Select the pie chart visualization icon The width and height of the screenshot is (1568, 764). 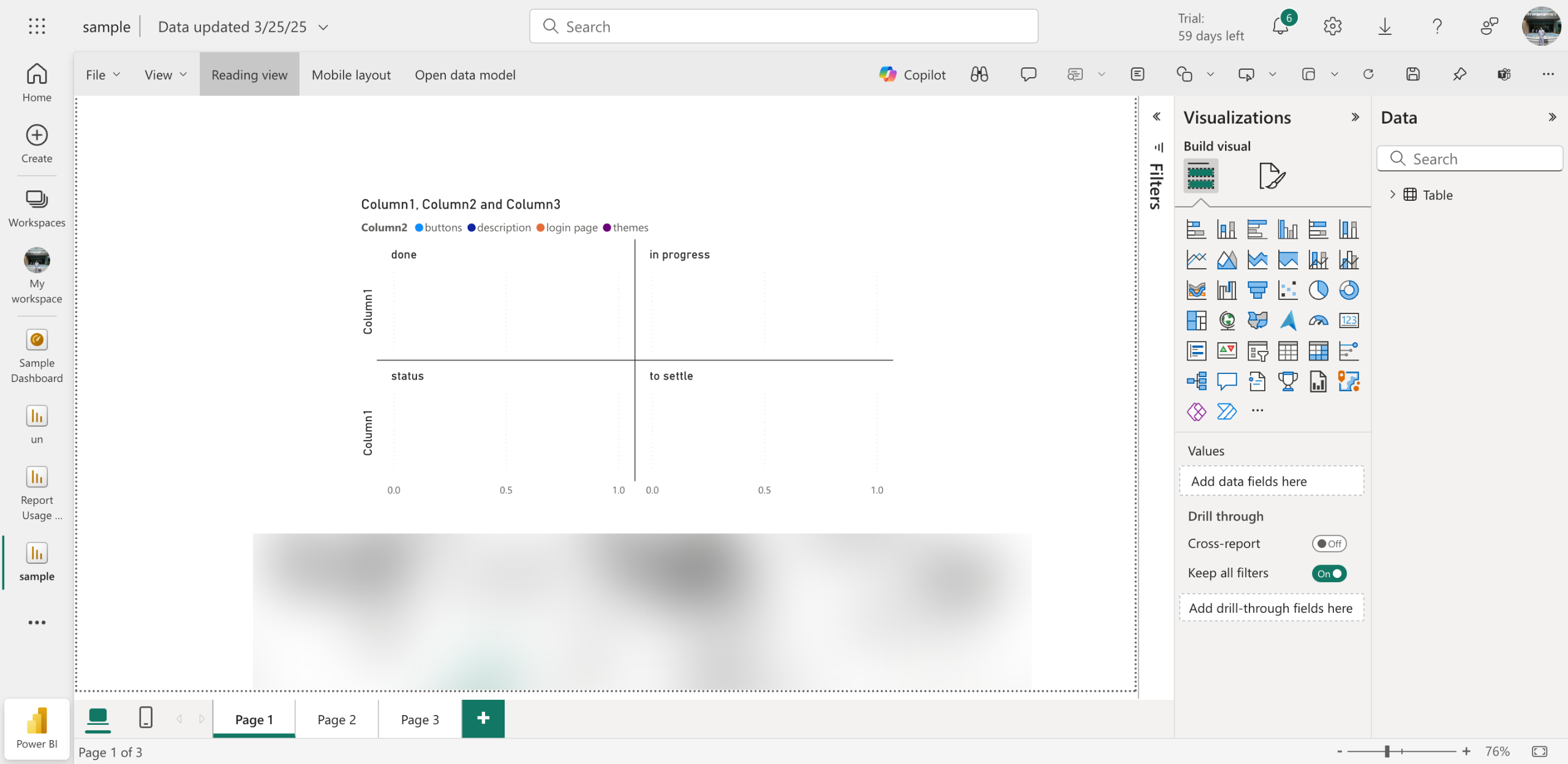point(1318,290)
